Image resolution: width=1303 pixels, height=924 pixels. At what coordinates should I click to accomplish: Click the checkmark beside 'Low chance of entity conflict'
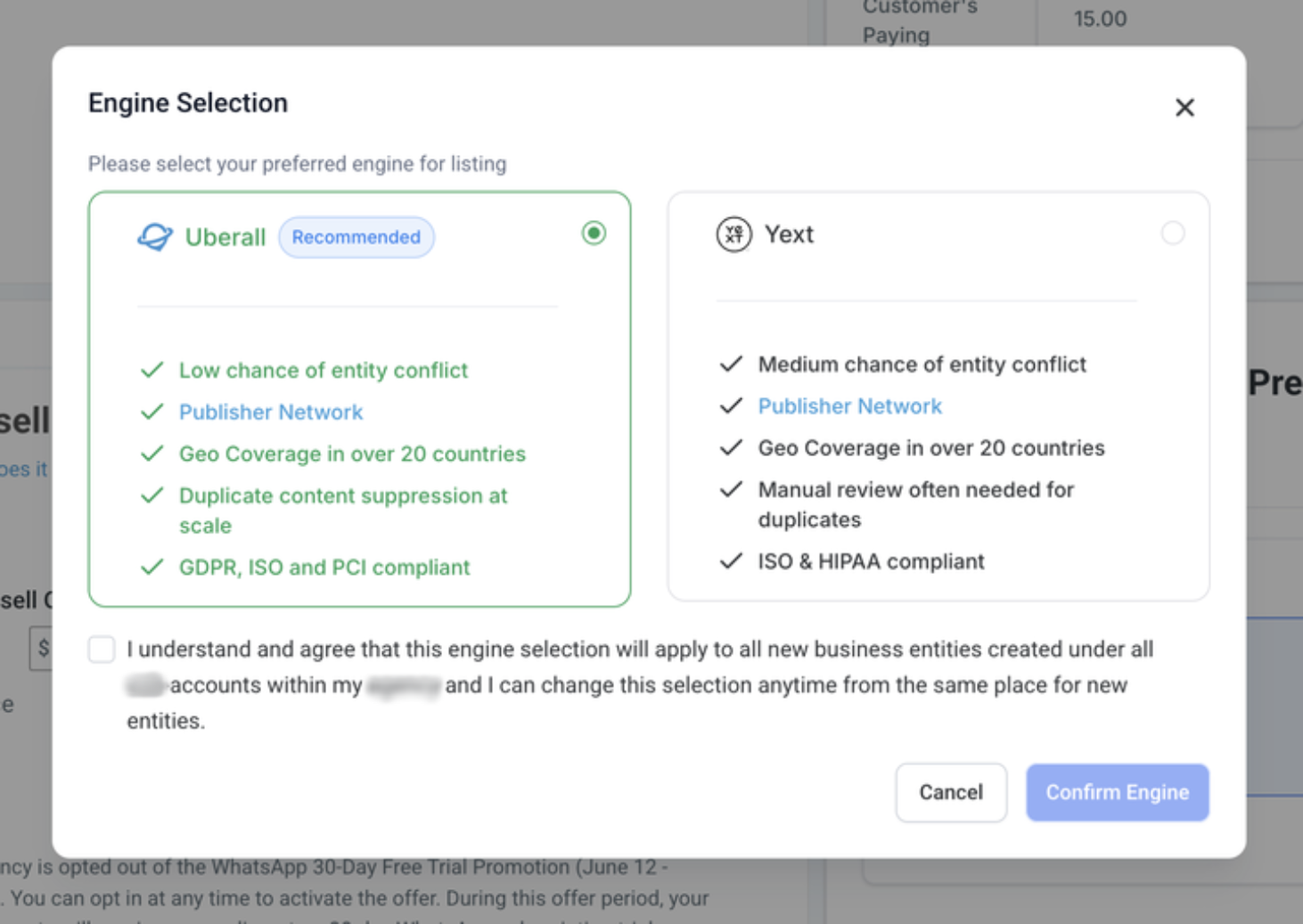point(152,370)
